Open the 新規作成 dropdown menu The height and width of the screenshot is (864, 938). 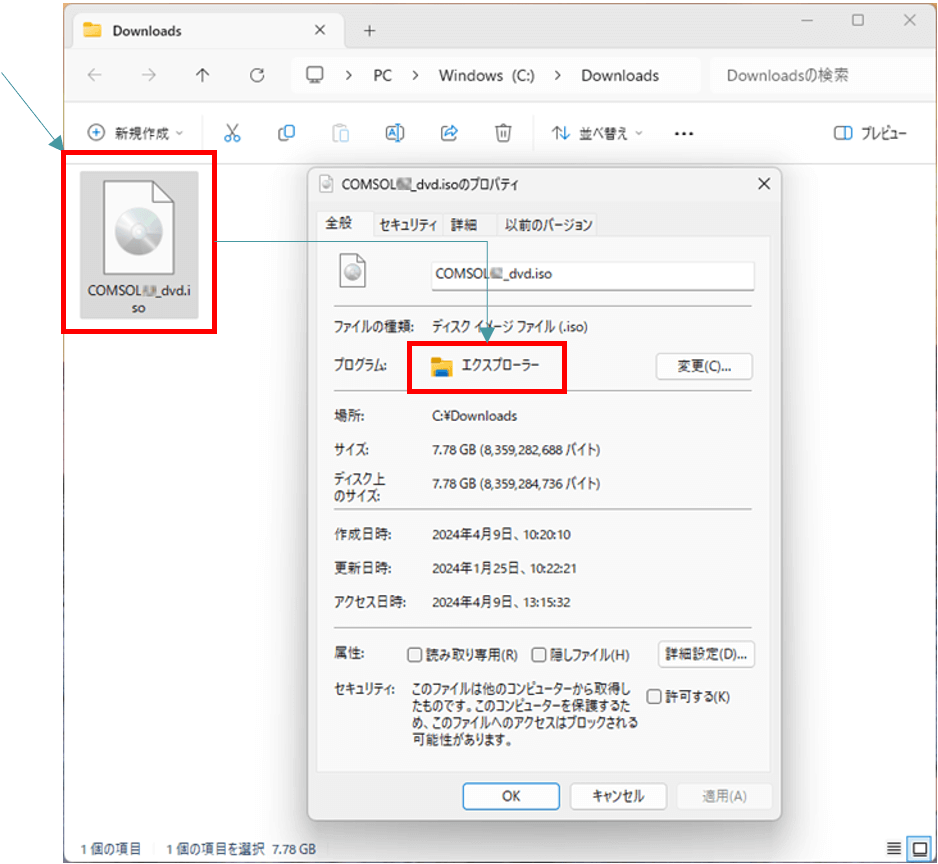click(136, 133)
